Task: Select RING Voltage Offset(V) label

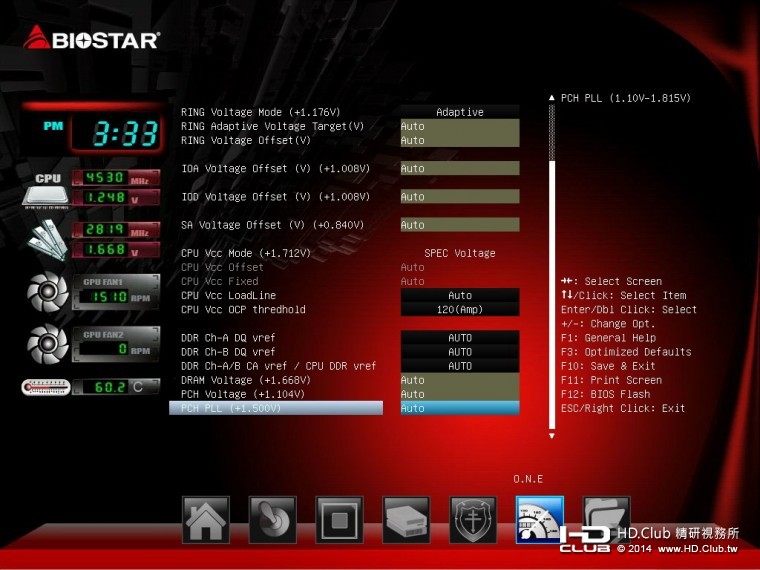Action: tap(246, 140)
